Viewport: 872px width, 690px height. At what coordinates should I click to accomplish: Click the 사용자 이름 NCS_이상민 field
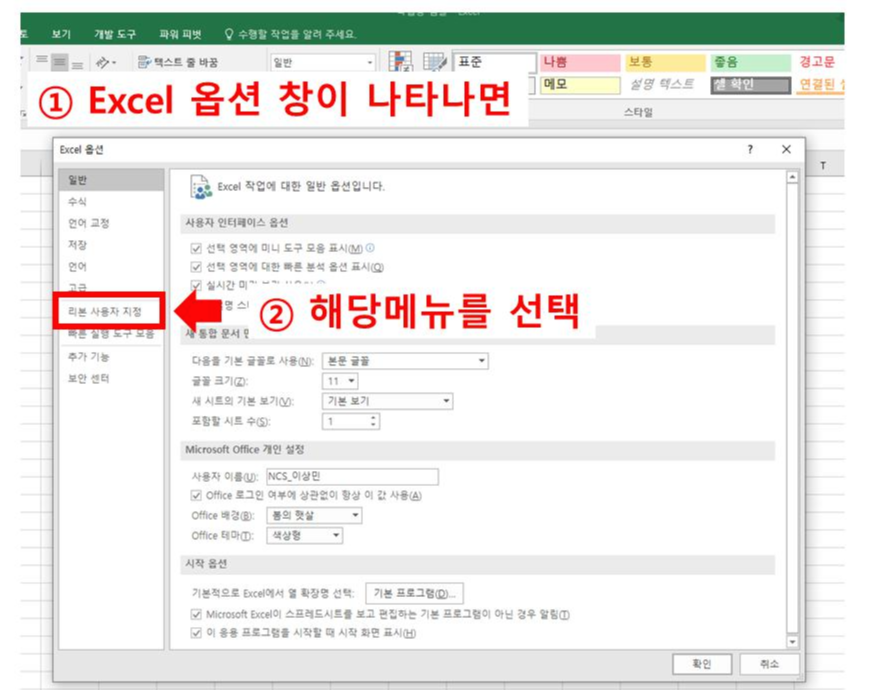[353, 476]
